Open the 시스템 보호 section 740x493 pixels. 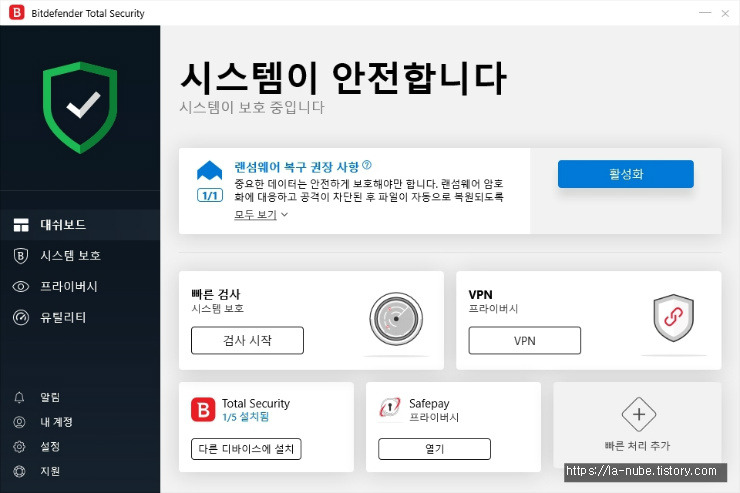[x=80, y=256]
